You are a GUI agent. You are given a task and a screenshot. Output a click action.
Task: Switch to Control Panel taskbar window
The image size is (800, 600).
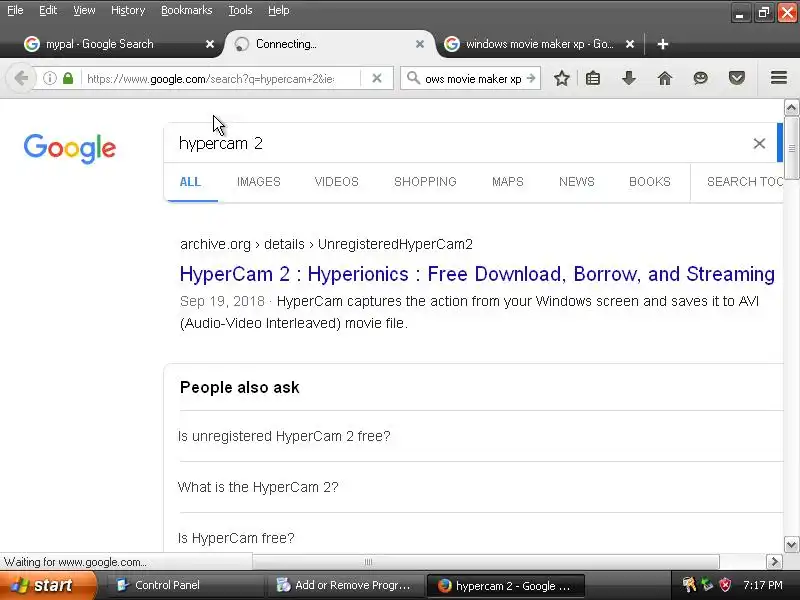click(185, 585)
